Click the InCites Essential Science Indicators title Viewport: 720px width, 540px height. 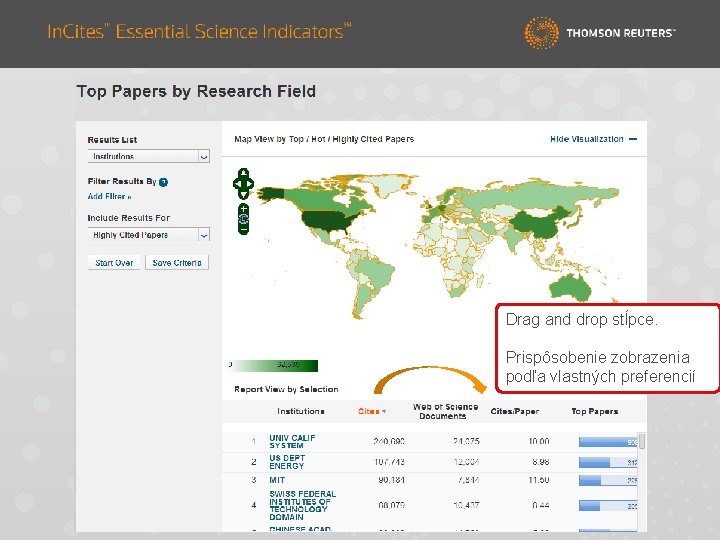[x=199, y=31]
